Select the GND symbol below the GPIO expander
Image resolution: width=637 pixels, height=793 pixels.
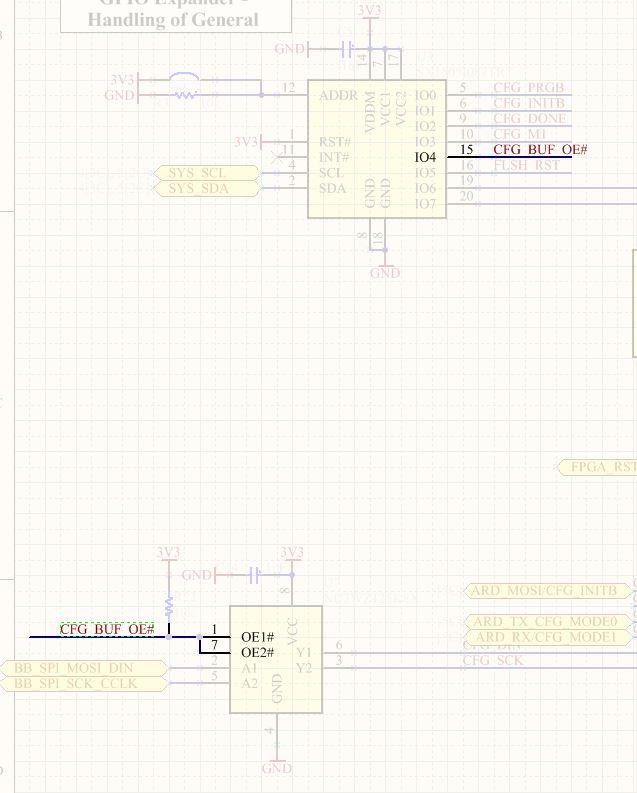coord(385,271)
